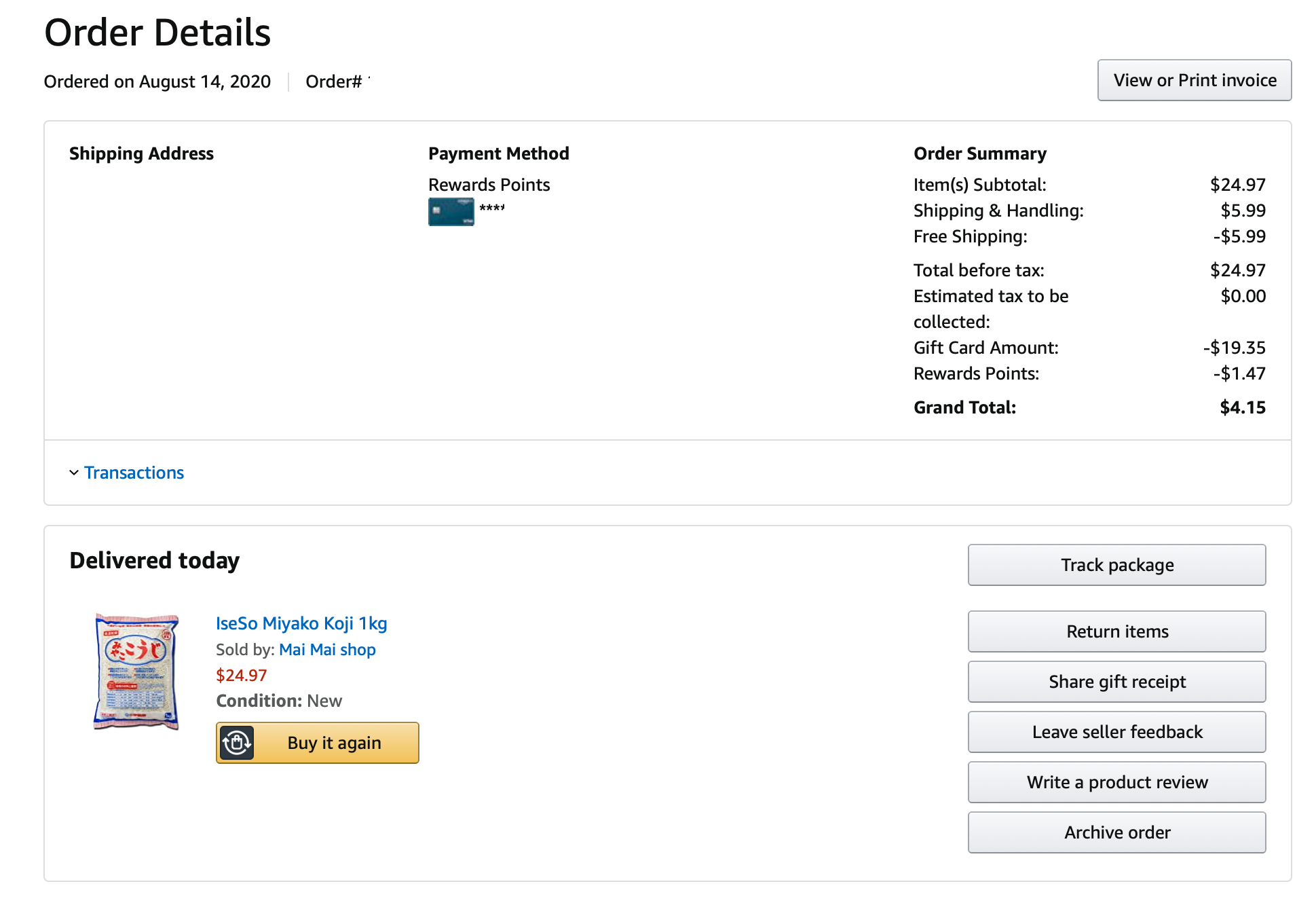Click the $24.97 item price text

pyautogui.click(x=242, y=676)
